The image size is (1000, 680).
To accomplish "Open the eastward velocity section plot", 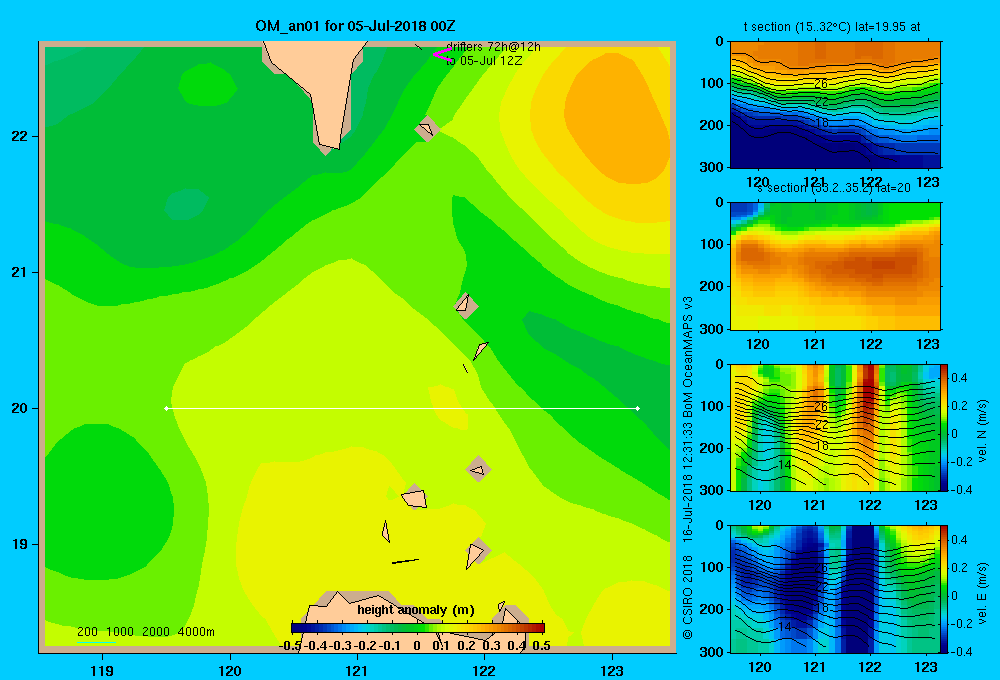I will click(835, 589).
